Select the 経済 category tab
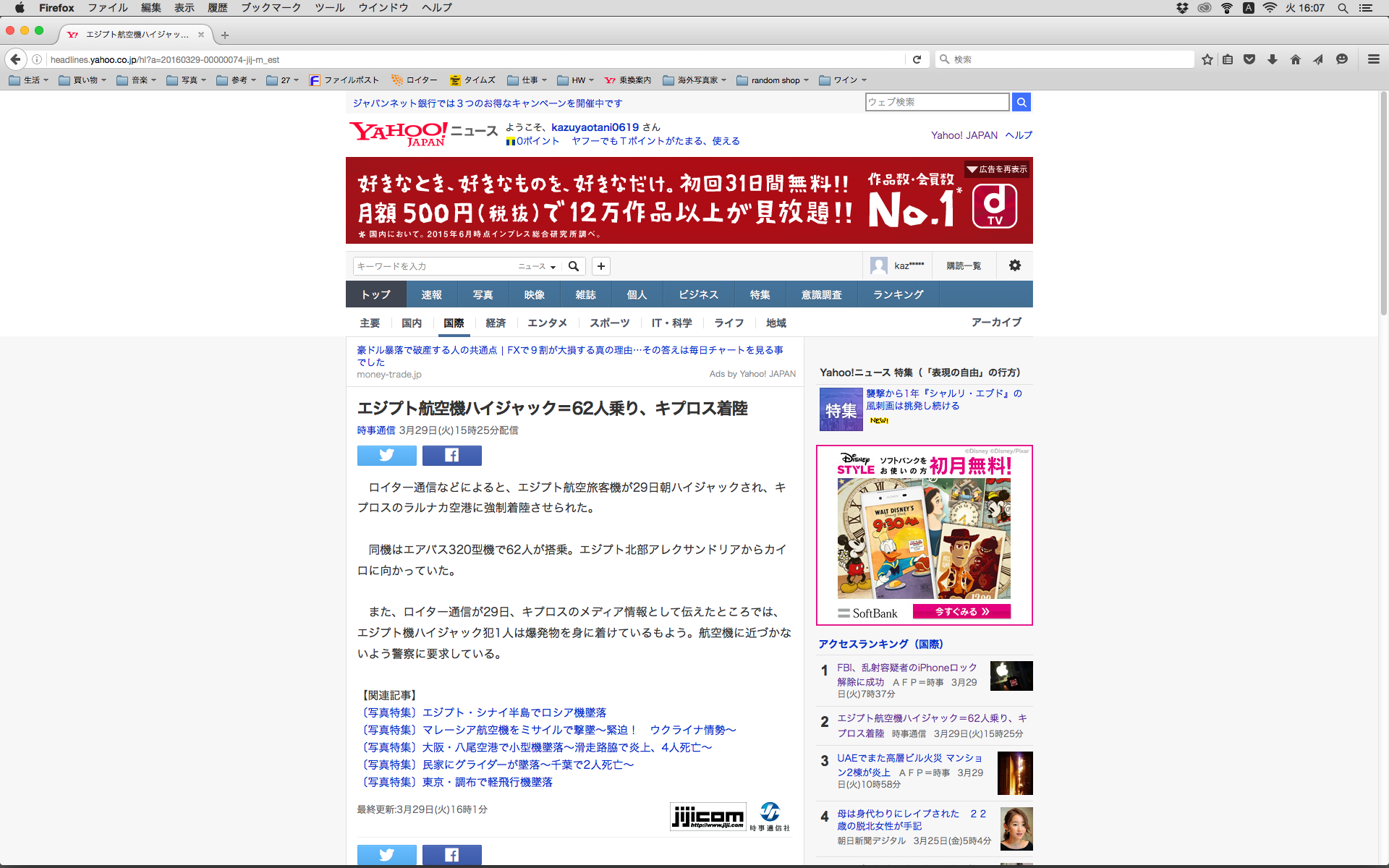1389x868 pixels. coord(496,323)
